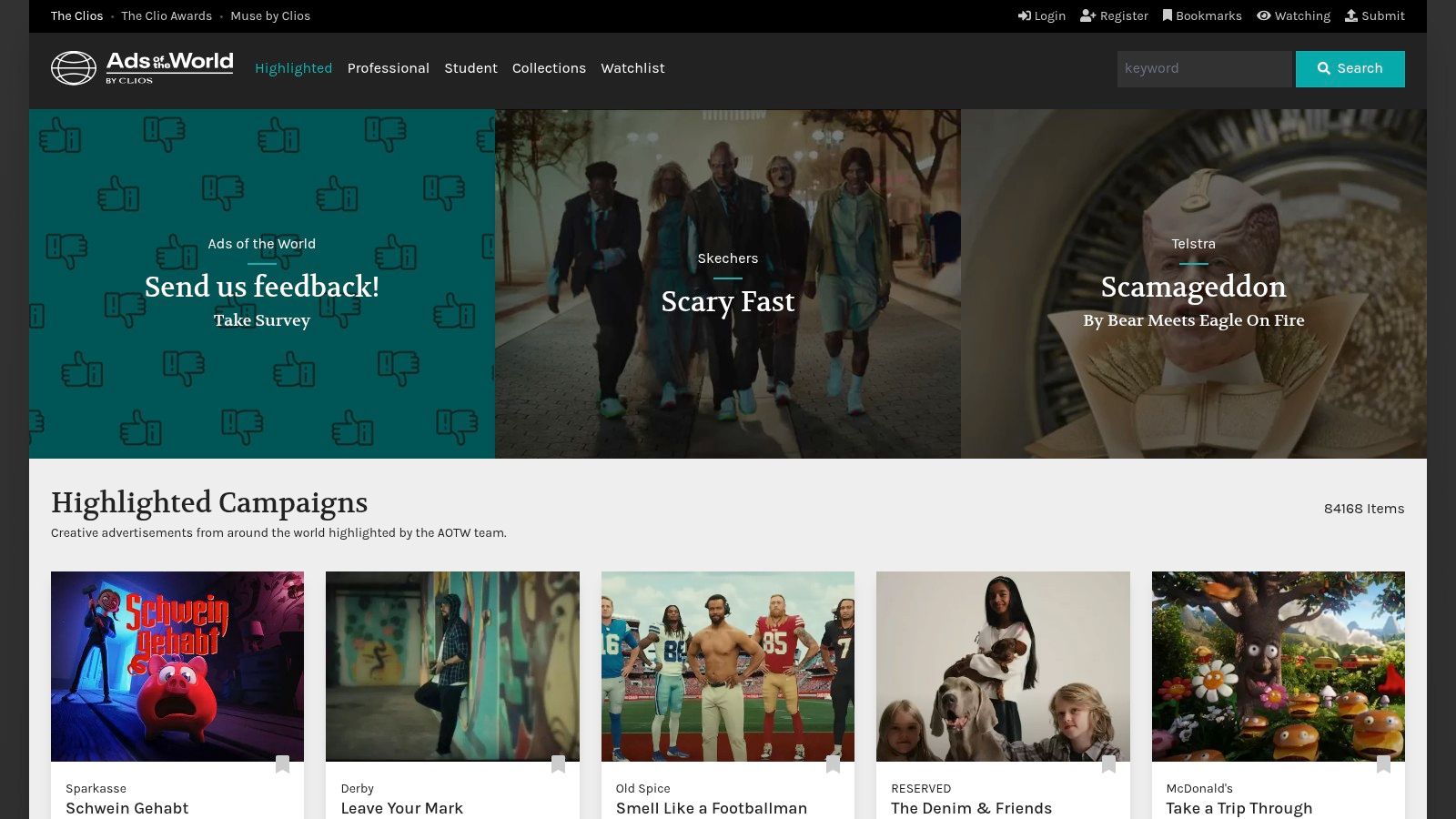Click the Watching eye icon
This screenshot has width=1456, height=819.
click(1263, 15)
